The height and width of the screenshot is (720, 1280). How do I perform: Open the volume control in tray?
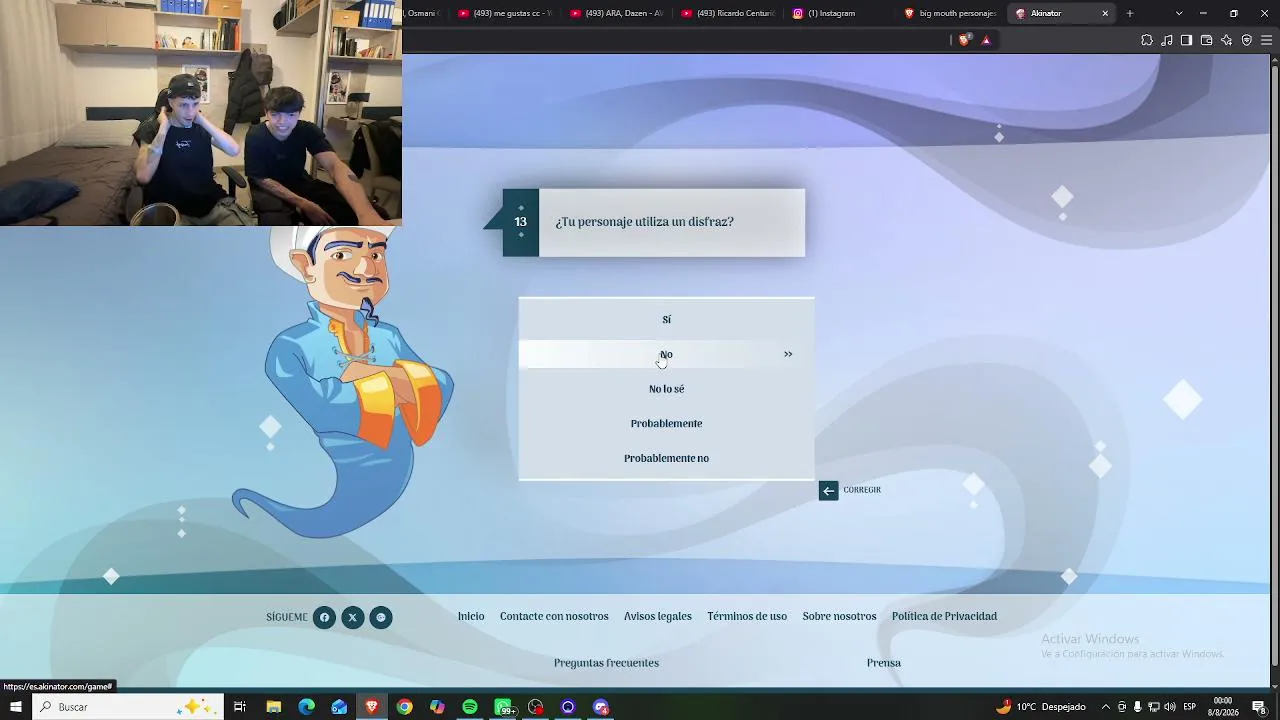pyautogui.click(x=1170, y=707)
